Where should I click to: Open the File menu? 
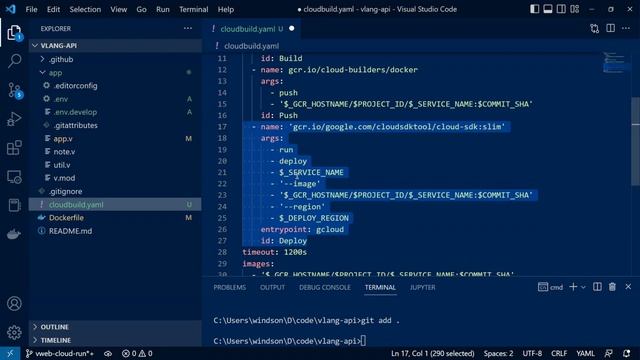[x=31, y=9]
